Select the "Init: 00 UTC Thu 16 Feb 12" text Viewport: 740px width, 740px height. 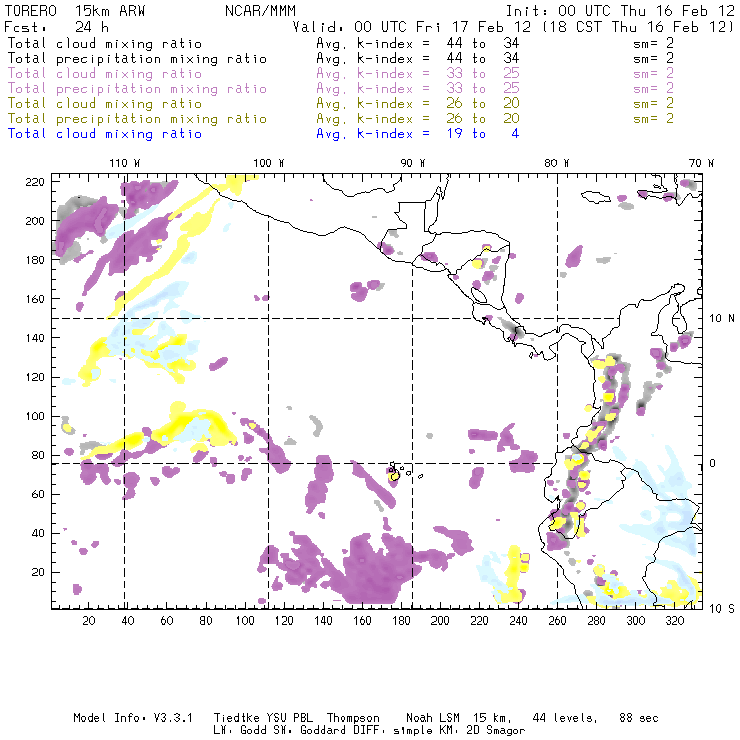click(620, 11)
